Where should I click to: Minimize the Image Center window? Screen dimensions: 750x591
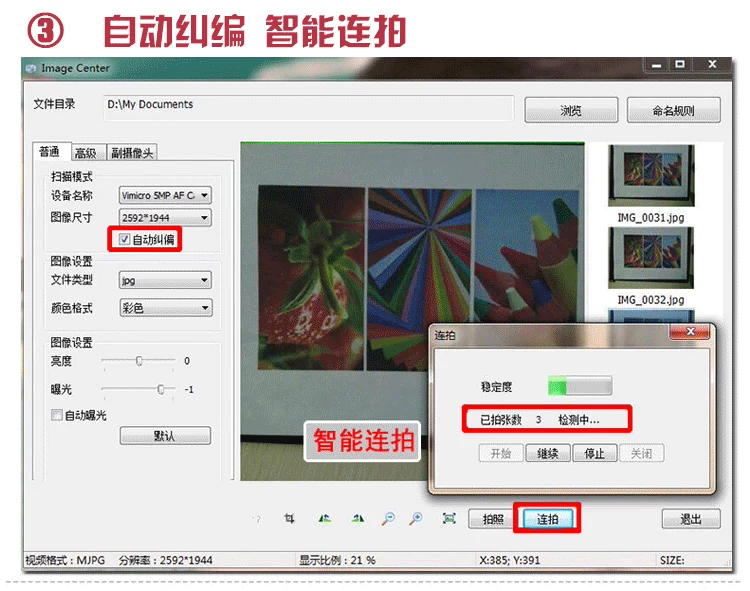[657, 65]
